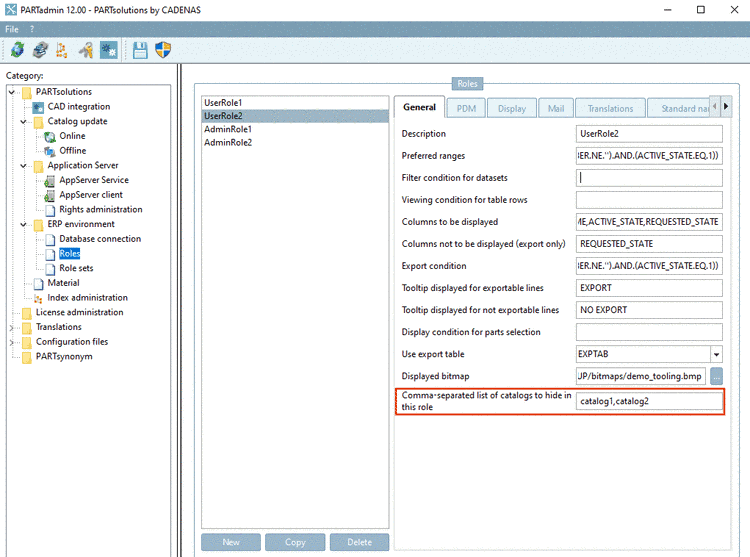750x557 pixels.
Task: Open Role sets node
Action: tap(76, 268)
